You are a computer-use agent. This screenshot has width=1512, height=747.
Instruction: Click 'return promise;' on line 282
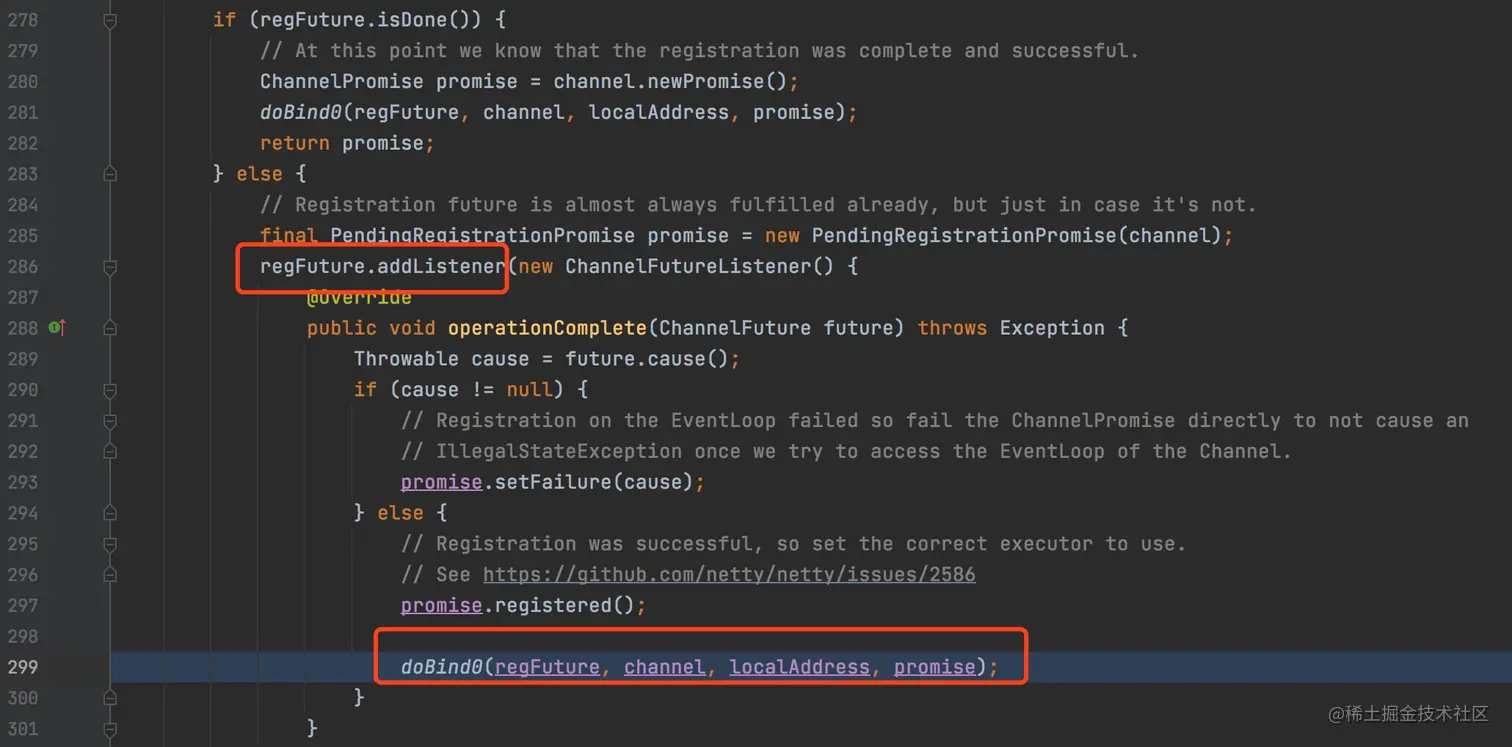click(x=347, y=143)
